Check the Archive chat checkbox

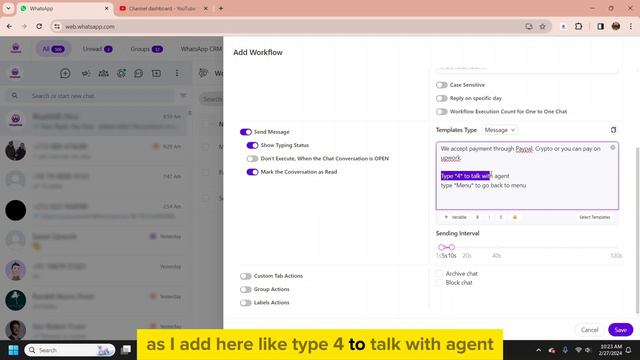pos(439,273)
